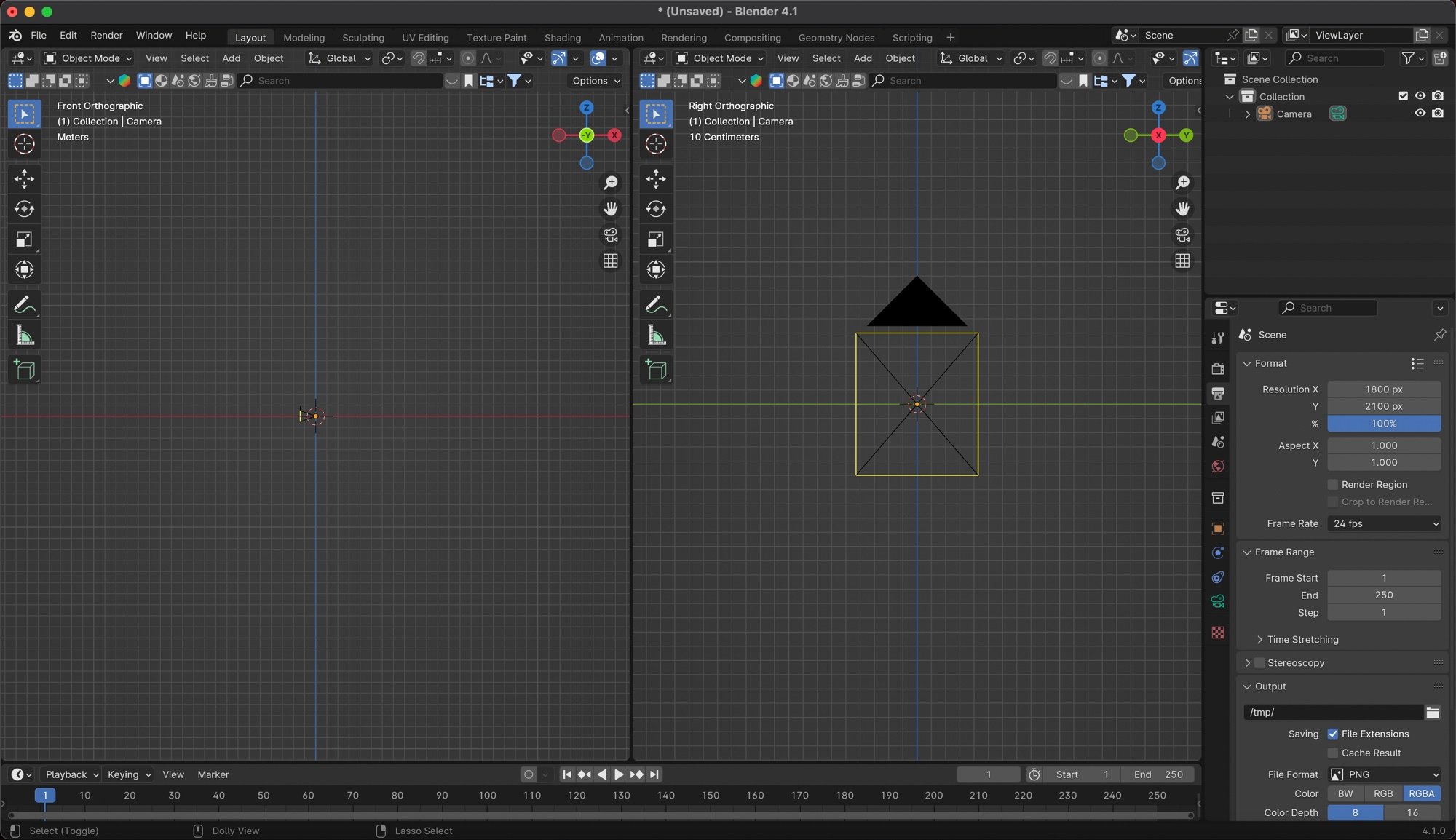Click zoom magnifier icon in left viewport

[611, 183]
